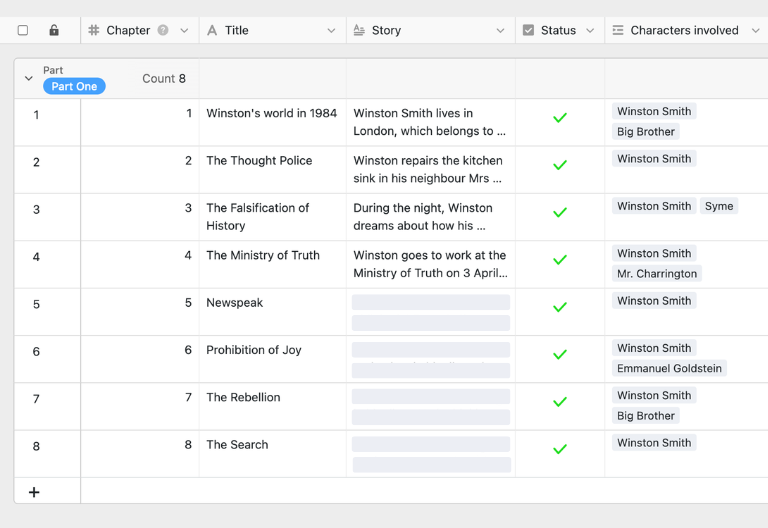
Task: Select the Title cell The Thought Police
Action: 272,169
